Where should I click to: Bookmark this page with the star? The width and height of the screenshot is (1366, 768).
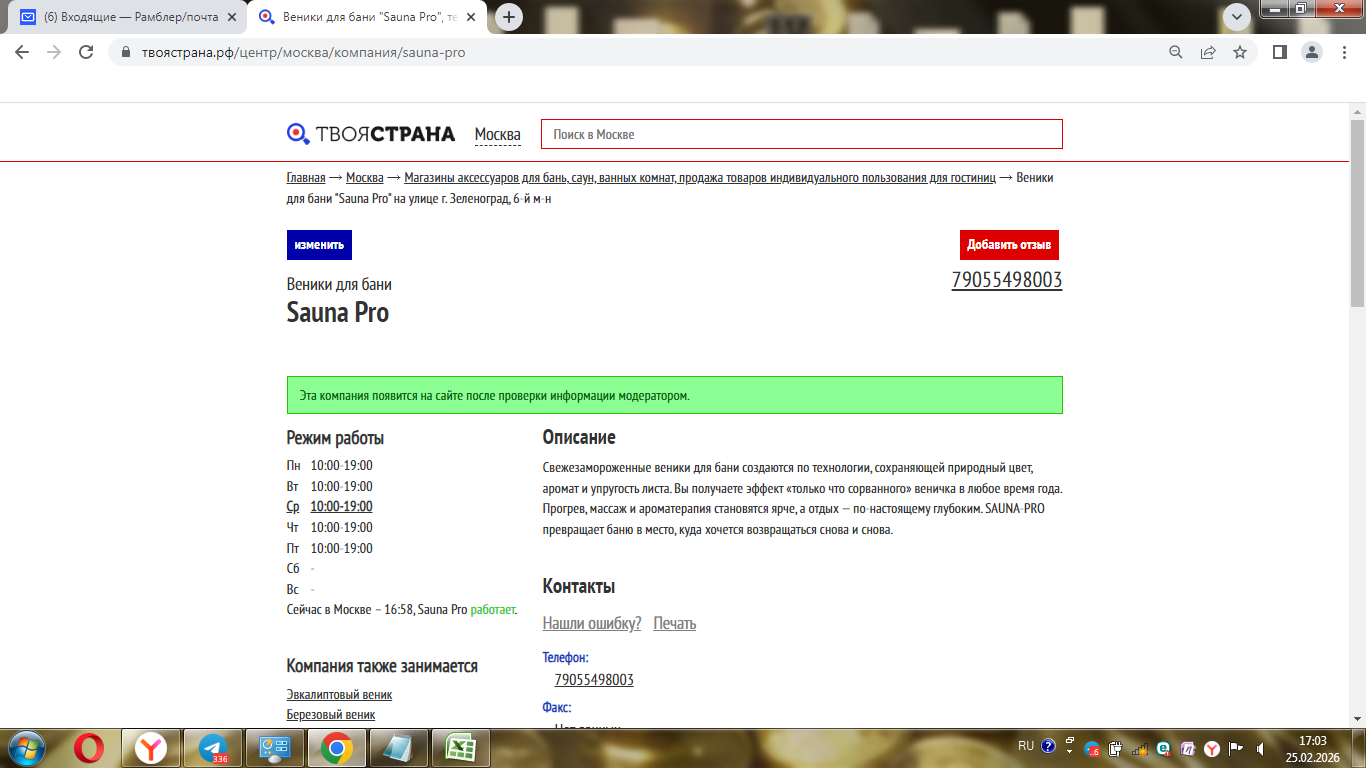[x=1240, y=53]
